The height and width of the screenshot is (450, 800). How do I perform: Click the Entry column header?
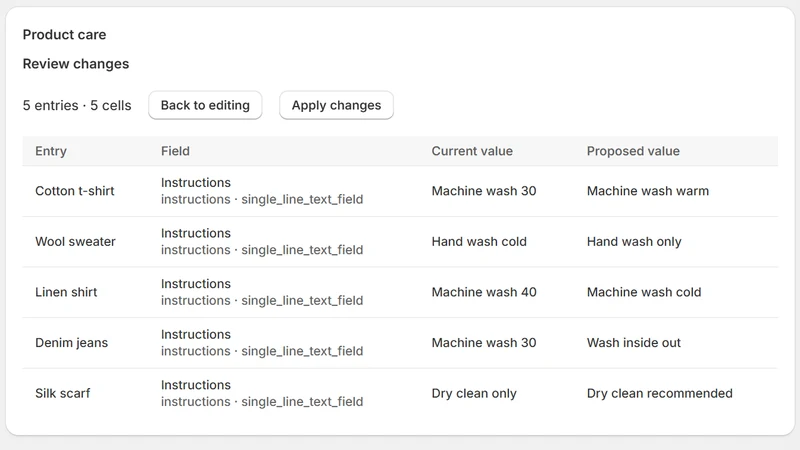[51, 151]
